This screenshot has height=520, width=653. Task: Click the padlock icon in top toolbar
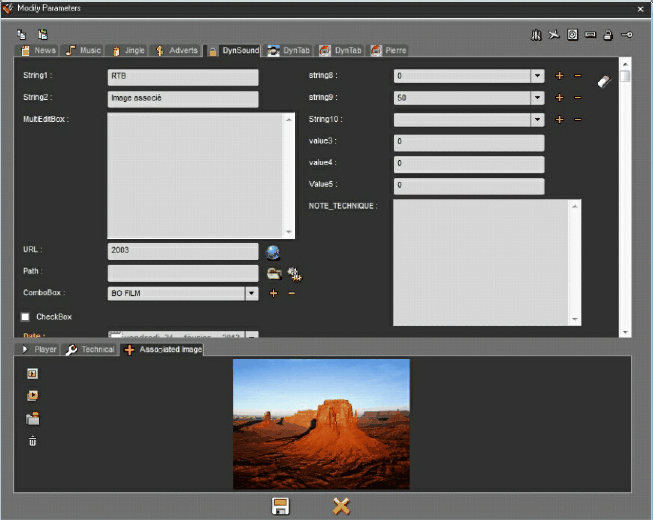608,35
